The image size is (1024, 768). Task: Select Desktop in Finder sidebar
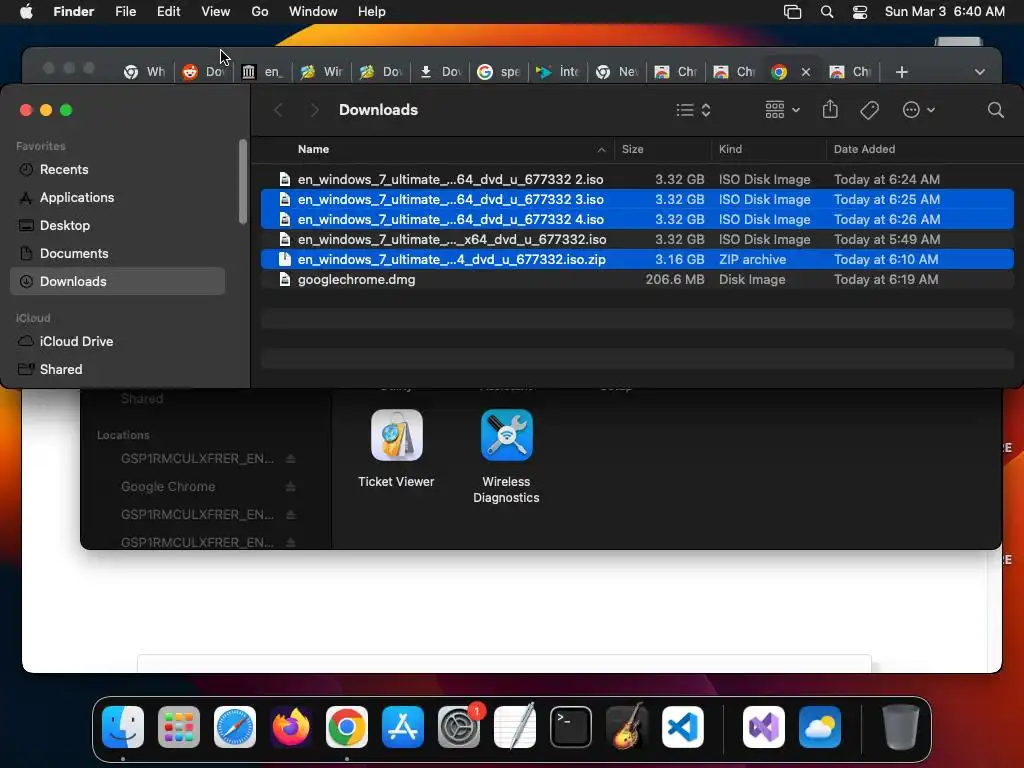point(118,226)
